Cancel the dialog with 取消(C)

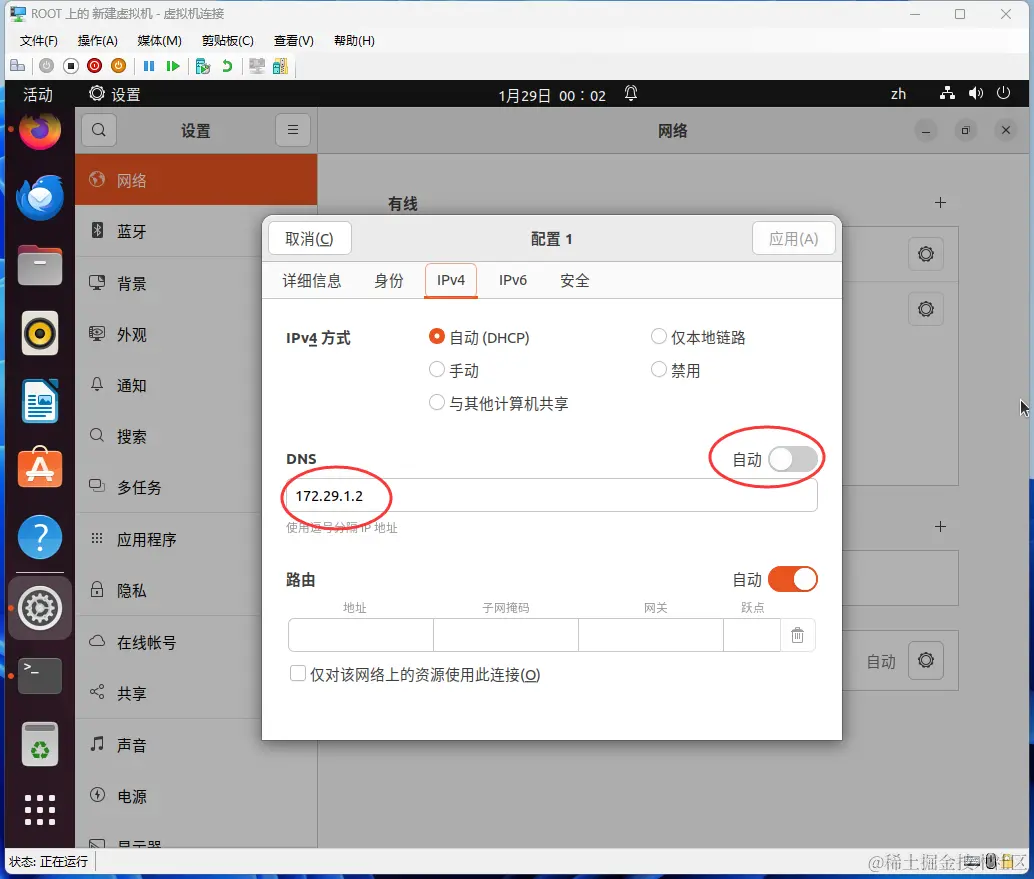[x=309, y=238]
